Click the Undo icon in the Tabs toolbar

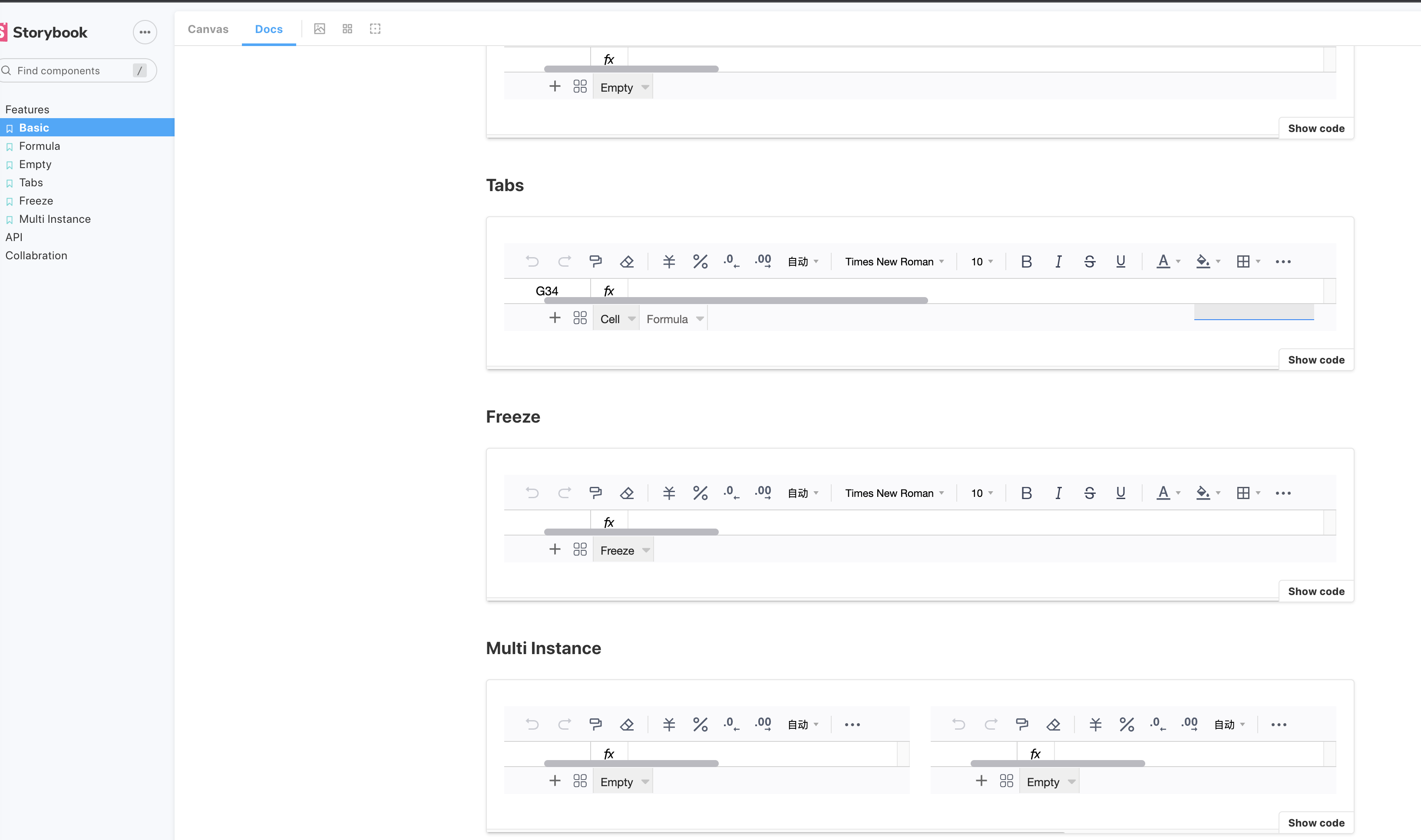tap(532, 261)
